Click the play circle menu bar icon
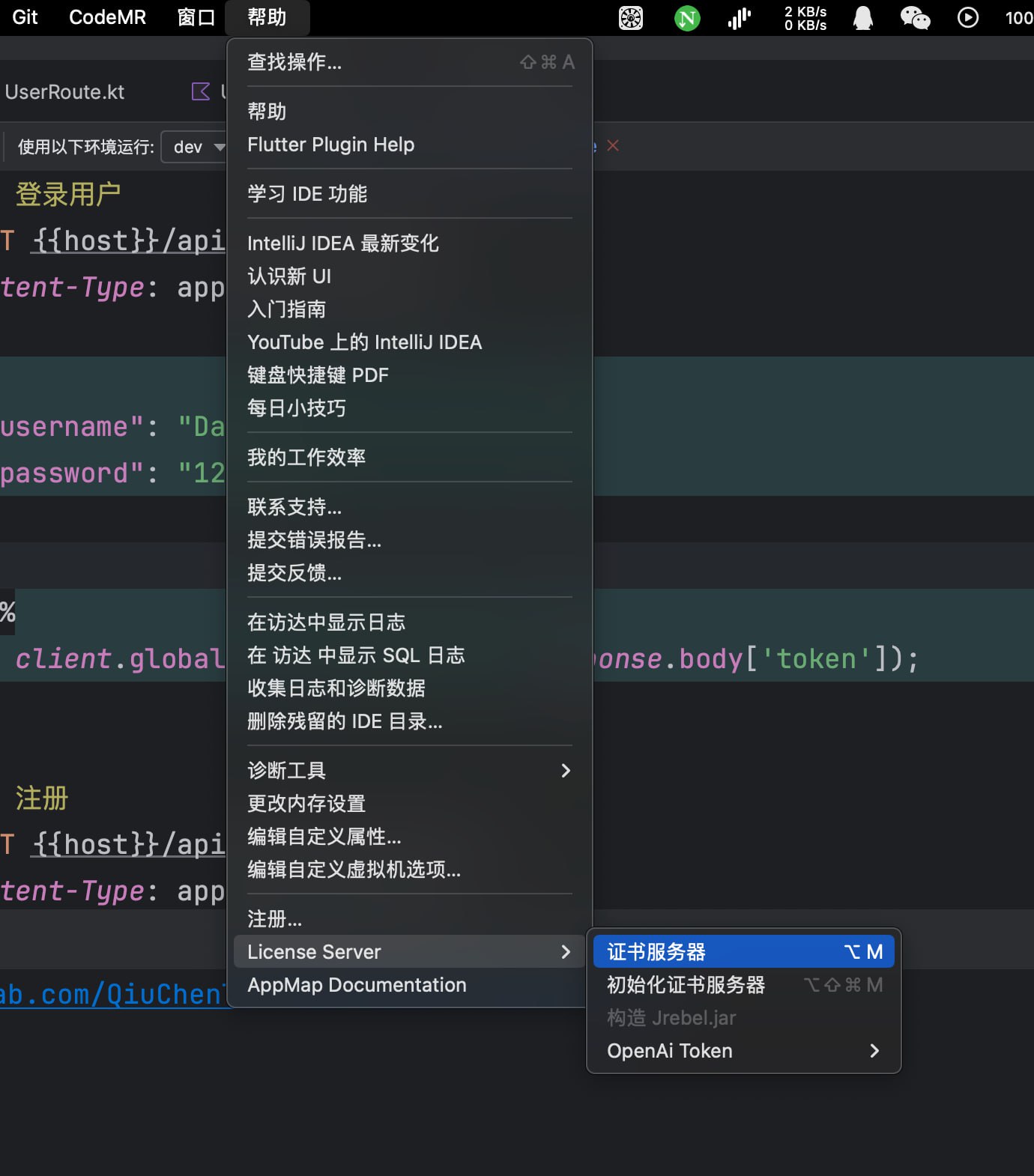 (x=968, y=17)
